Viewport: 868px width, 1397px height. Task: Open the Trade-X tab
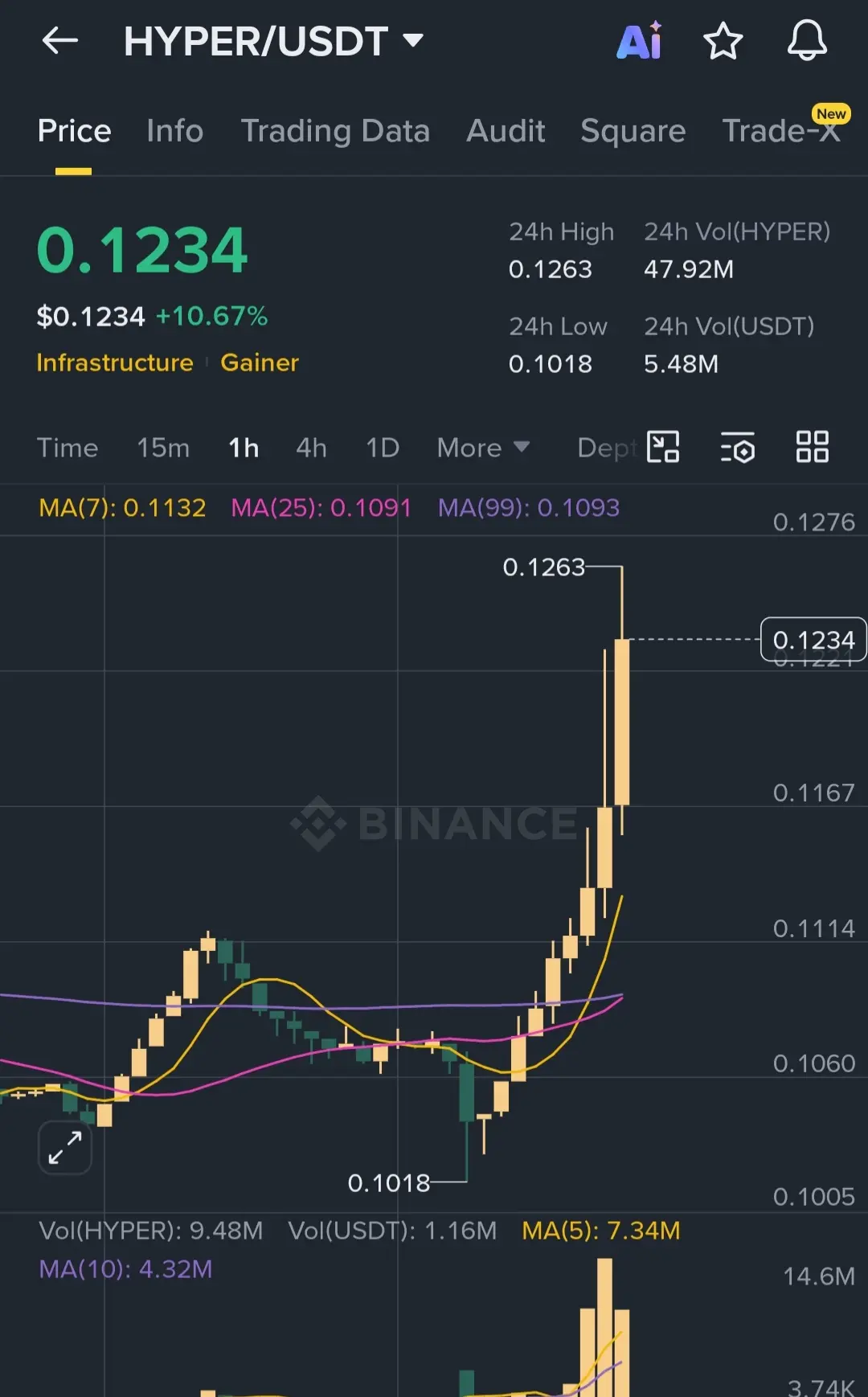(x=781, y=131)
